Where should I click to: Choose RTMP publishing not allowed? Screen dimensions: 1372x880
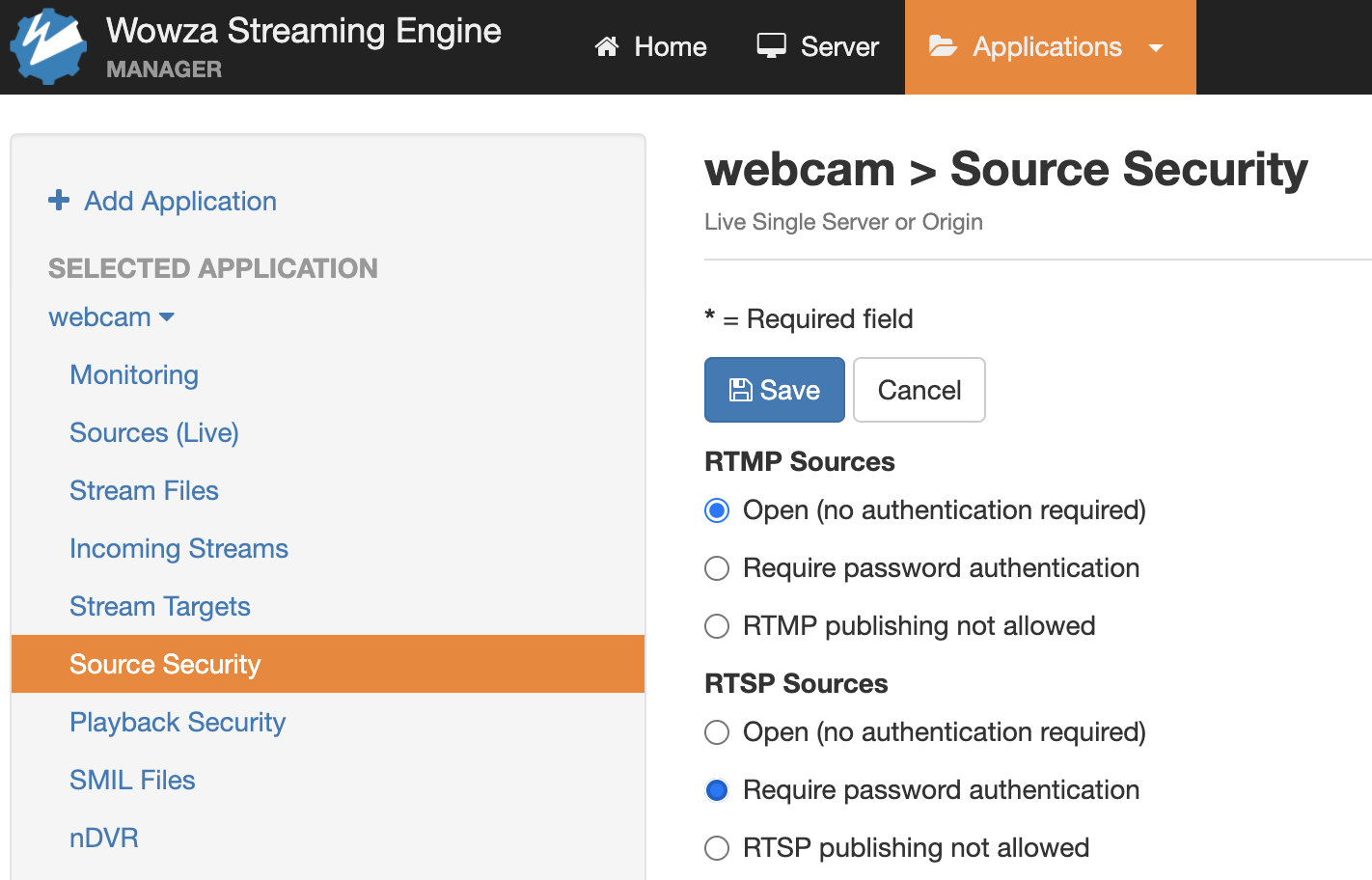pyautogui.click(x=717, y=626)
